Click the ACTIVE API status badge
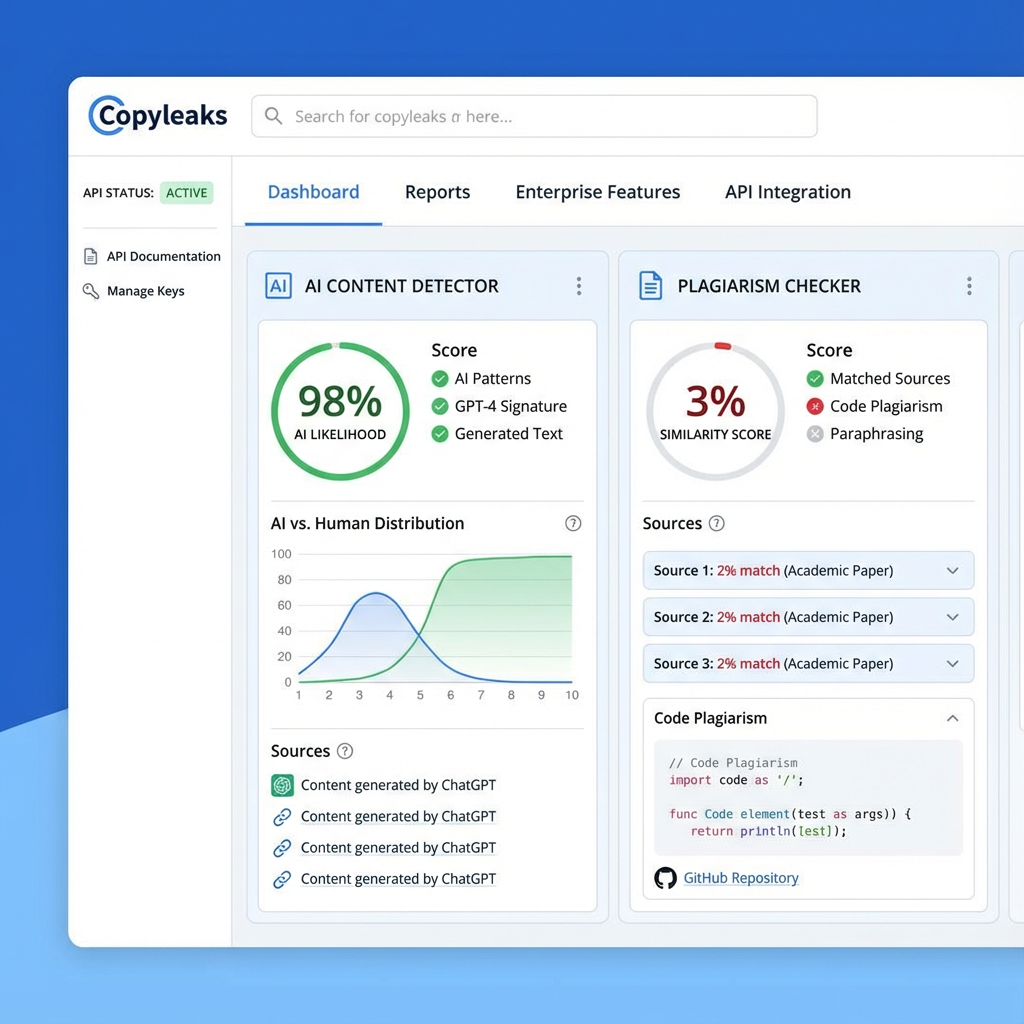 tap(187, 193)
